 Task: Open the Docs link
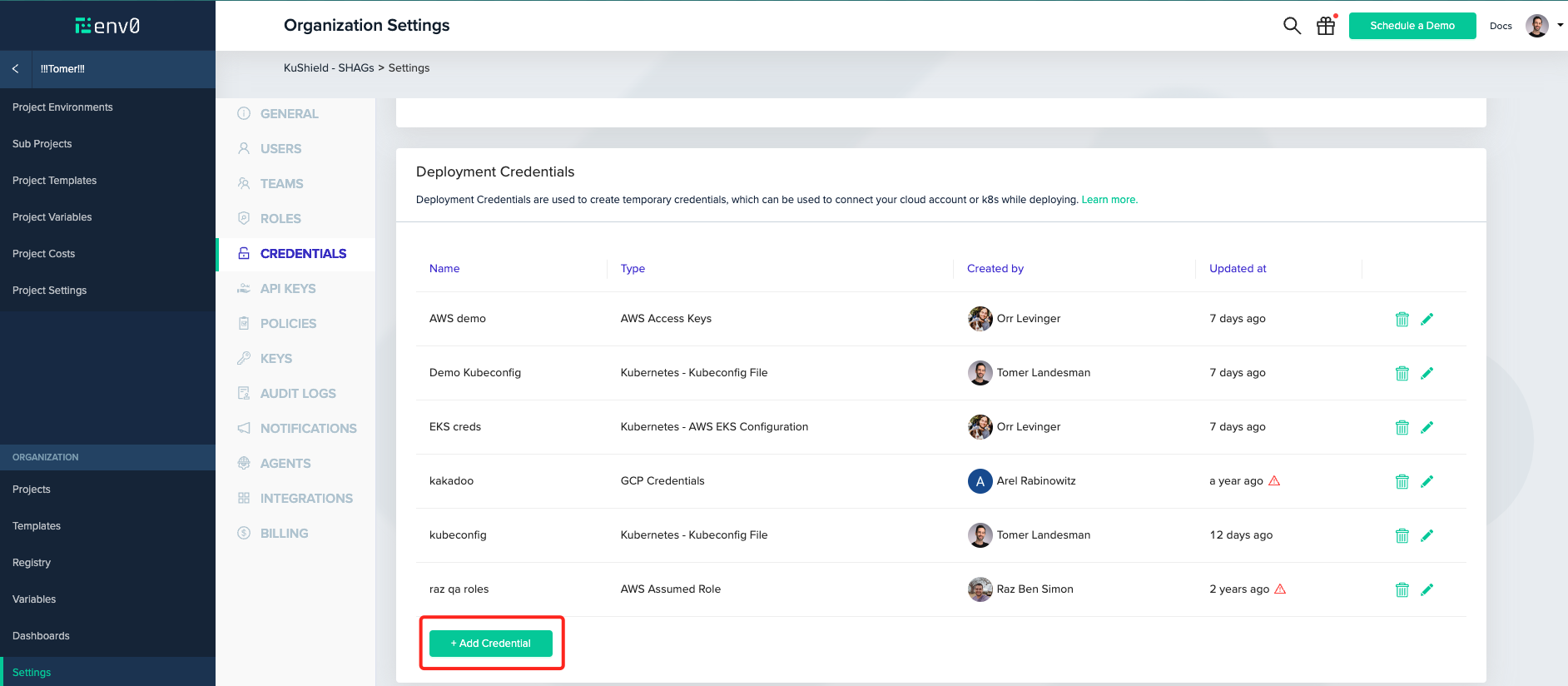(x=1501, y=26)
